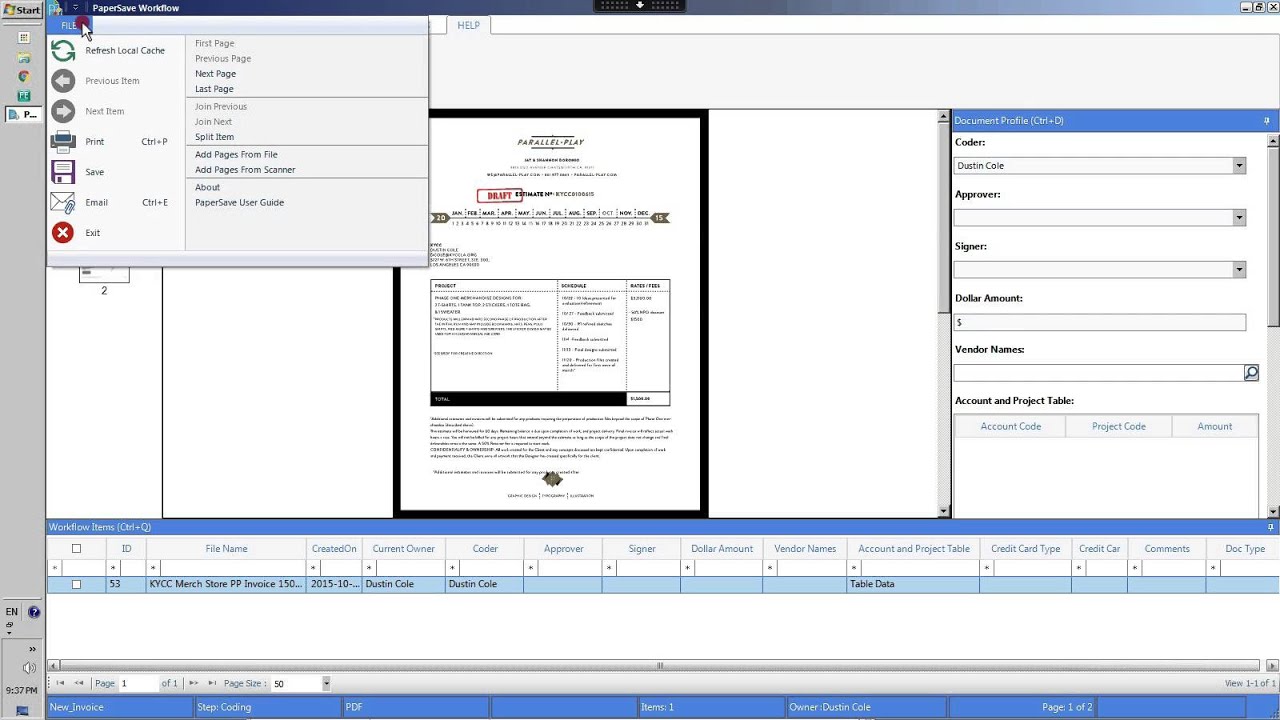This screenshot has width=1280, height=720.
Task: Click the Account Code column header
Action: coord(1010,427)
